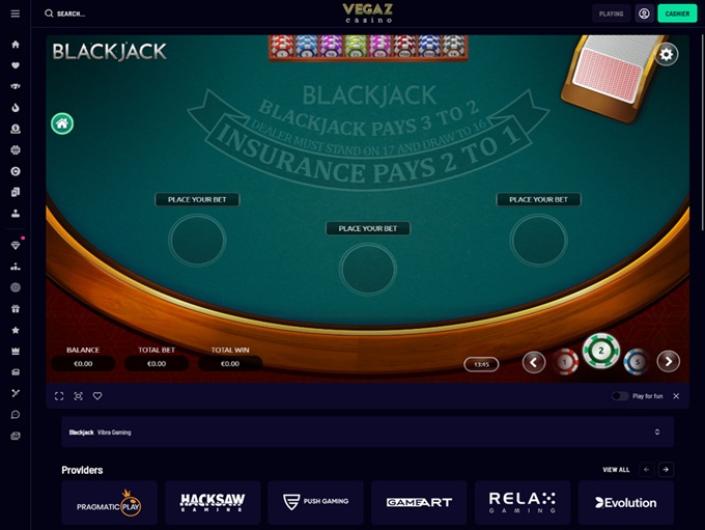Enter fullscreen mode below the game
This screenshot has width=705, height=530.
(x=59, y=396)
